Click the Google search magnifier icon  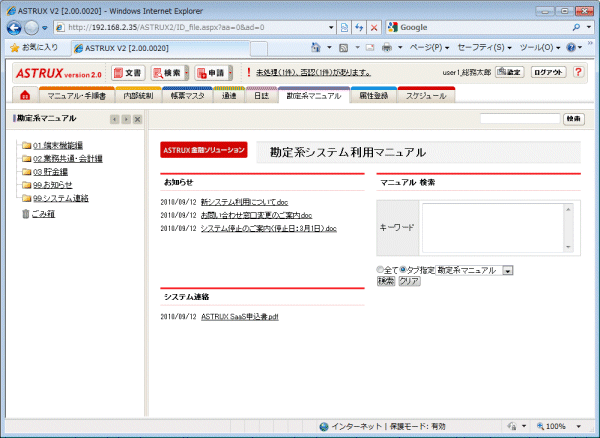pos(576,28)
